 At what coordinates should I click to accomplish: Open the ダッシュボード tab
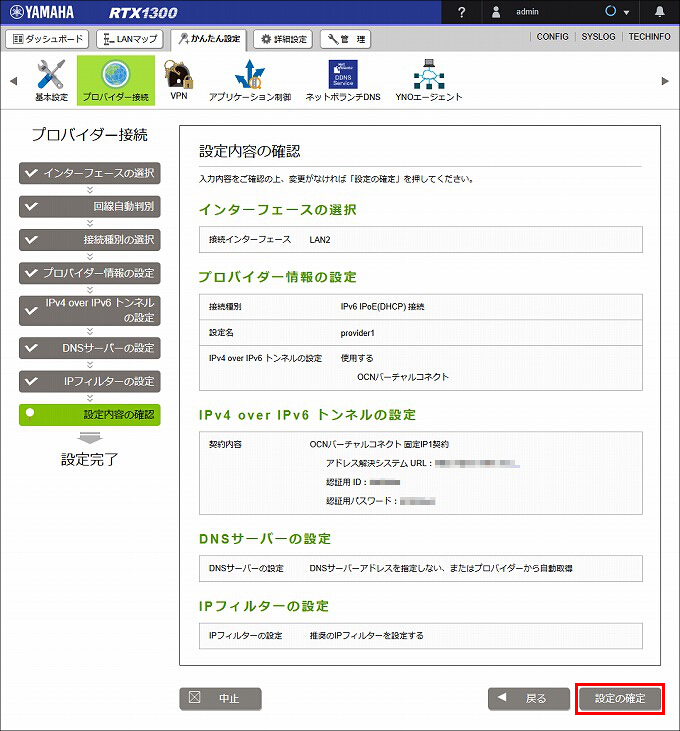[47, 39]
